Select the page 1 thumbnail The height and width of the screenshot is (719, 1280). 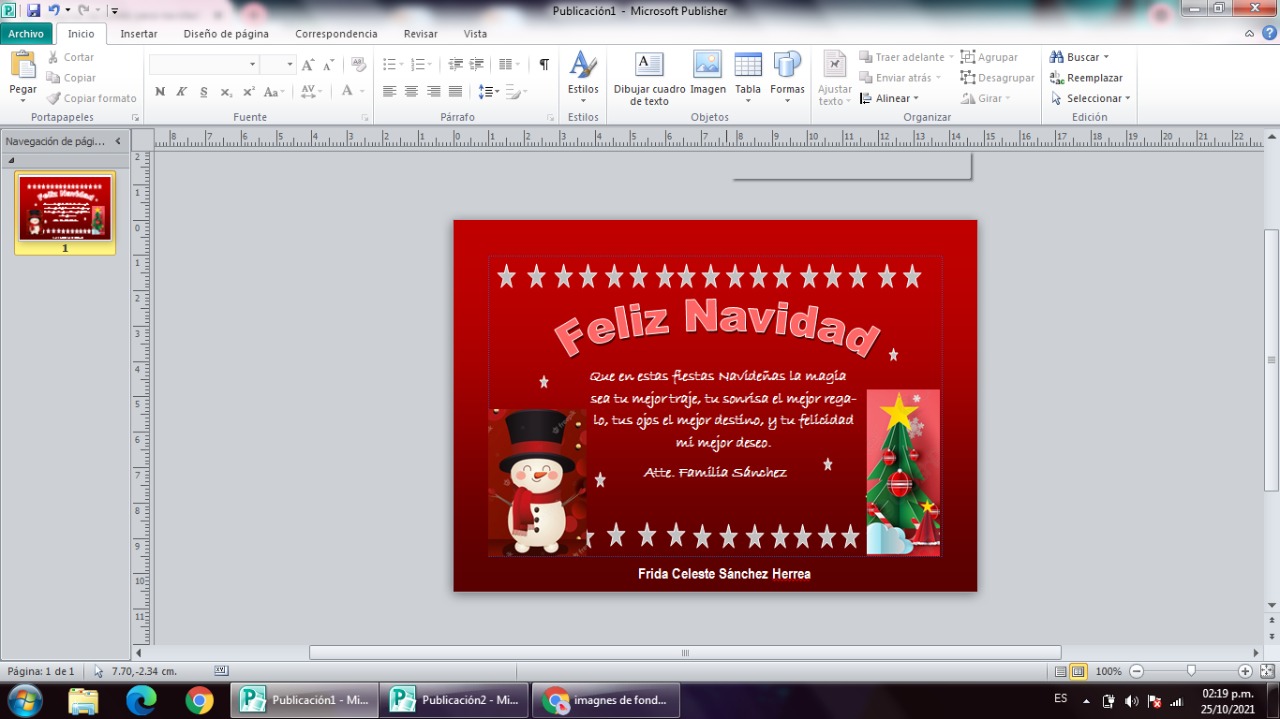coord(65,208)
